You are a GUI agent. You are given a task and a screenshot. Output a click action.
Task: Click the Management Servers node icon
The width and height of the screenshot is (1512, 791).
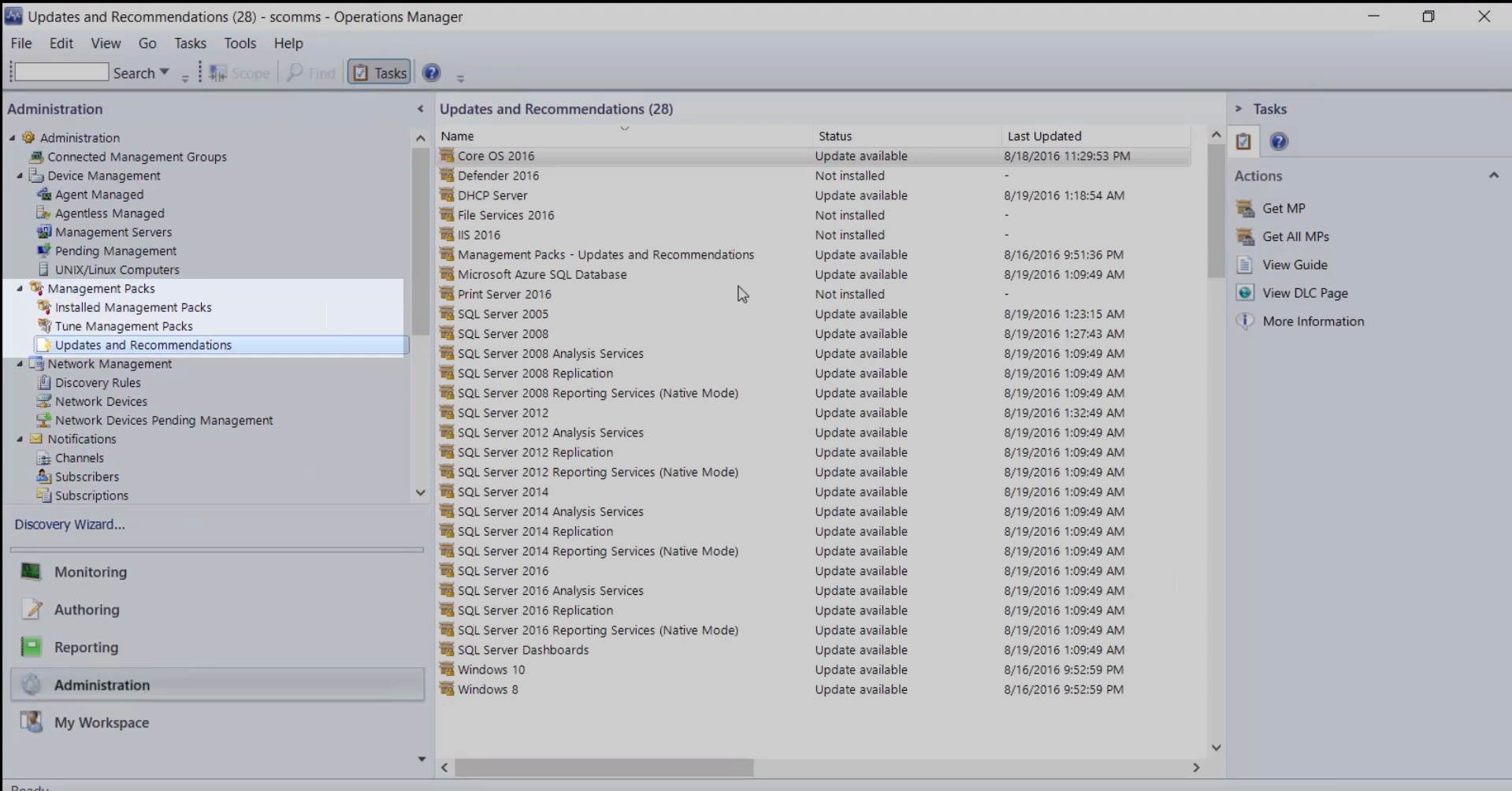[44, 232]
